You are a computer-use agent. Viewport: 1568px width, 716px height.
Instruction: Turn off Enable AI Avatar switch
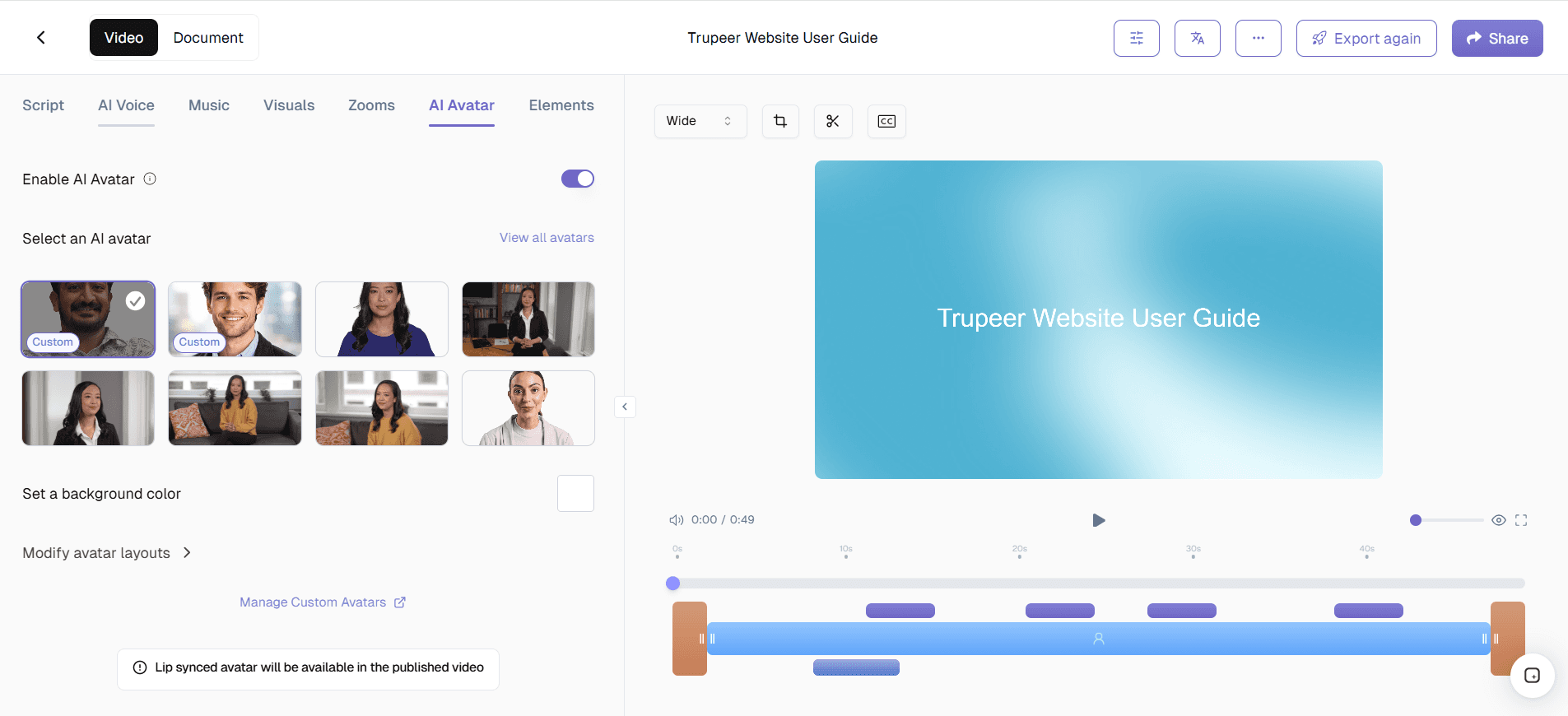(578, 179)
